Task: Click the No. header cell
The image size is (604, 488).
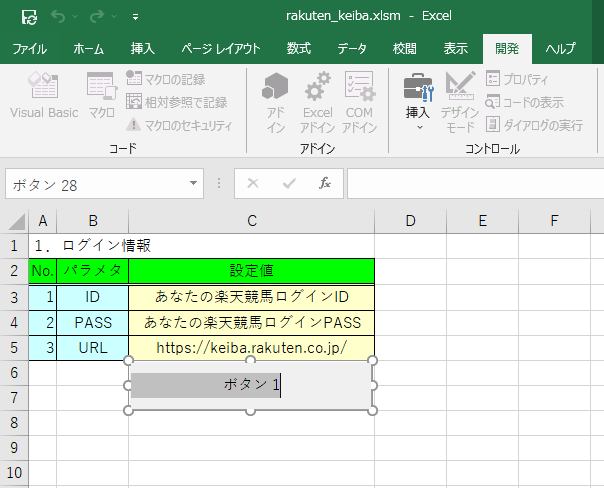Action: tap(43, 271)
